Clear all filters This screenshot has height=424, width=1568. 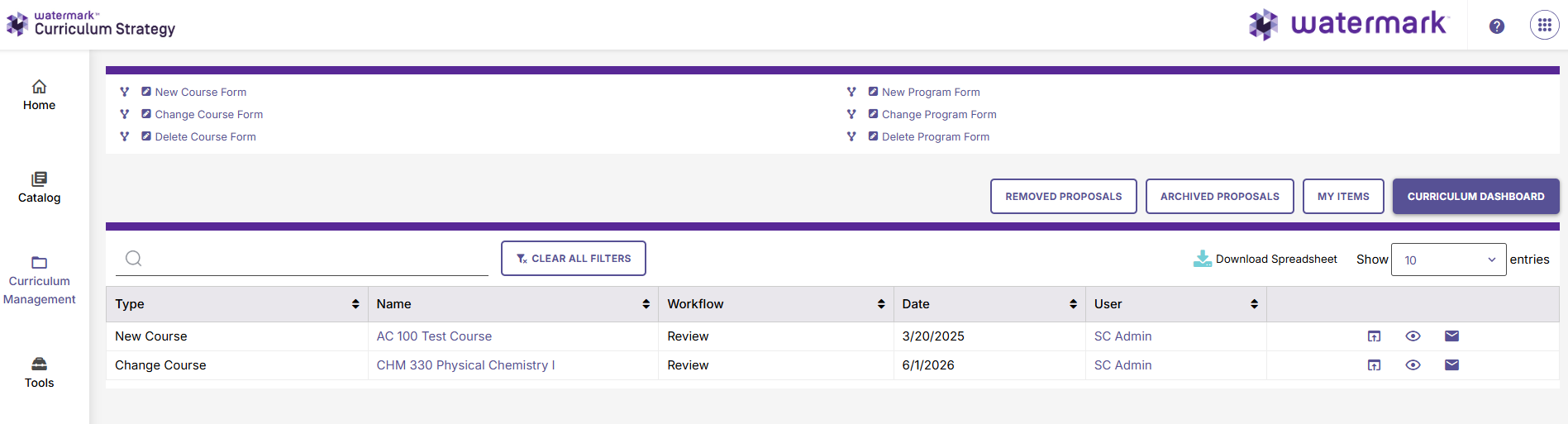click(573, 259)
